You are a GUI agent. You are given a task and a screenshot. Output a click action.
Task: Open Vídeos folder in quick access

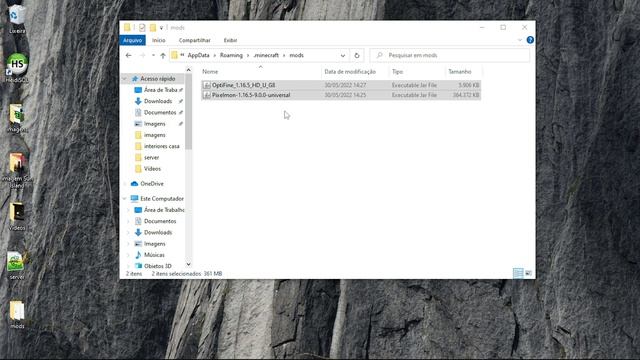click(x=152, y=169)
